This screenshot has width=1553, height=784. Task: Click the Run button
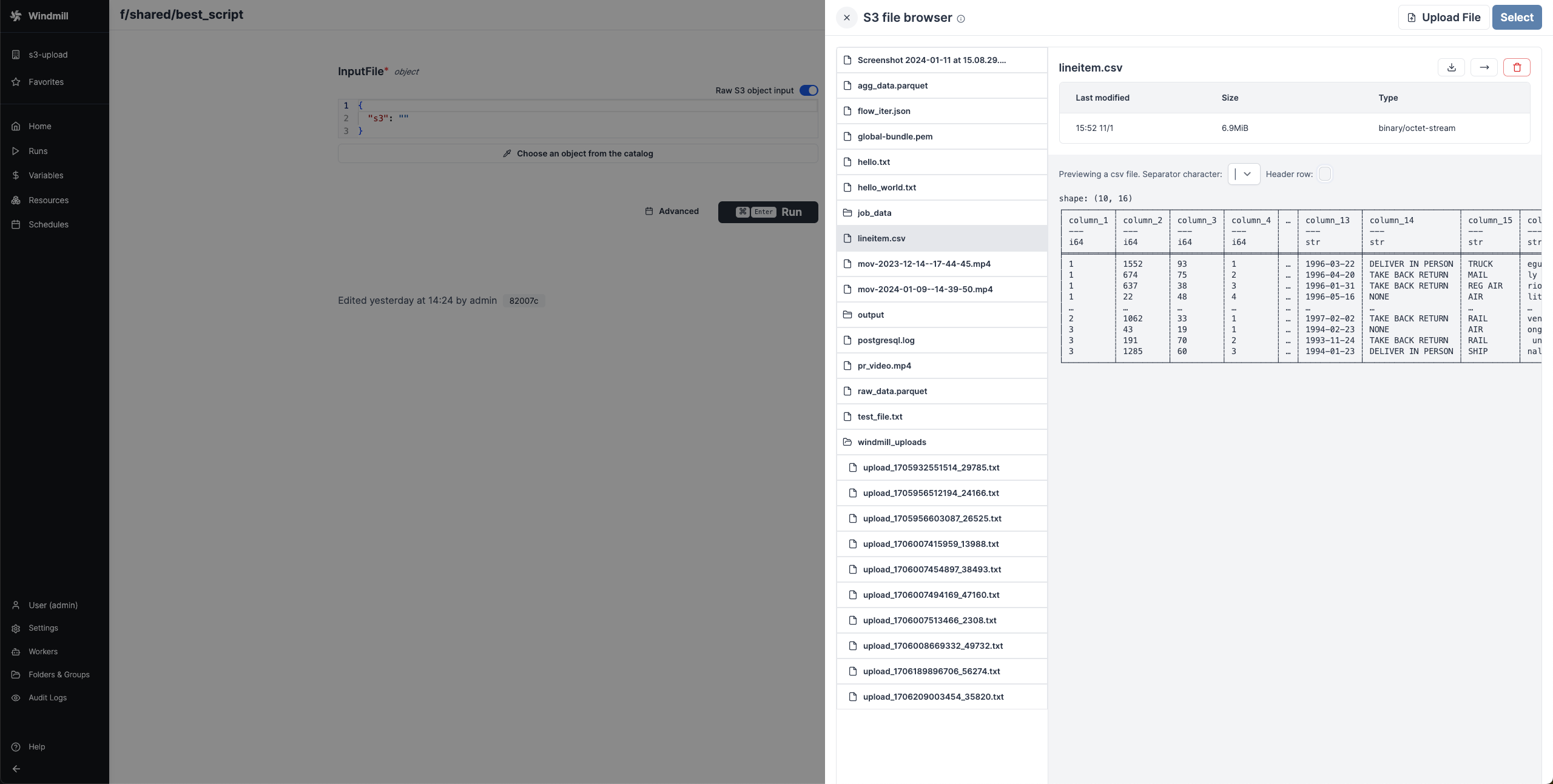pyautogui.click(x=768, y=212)
